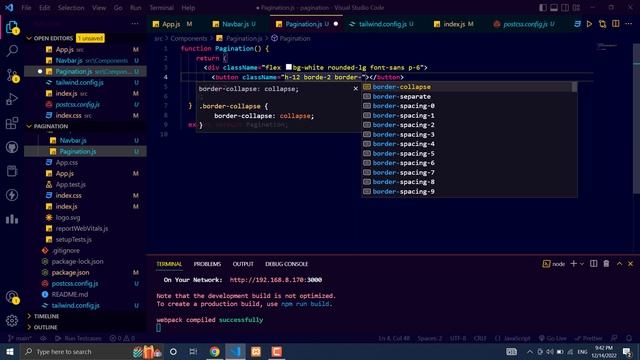Open the Edit menu

[44, 8]
